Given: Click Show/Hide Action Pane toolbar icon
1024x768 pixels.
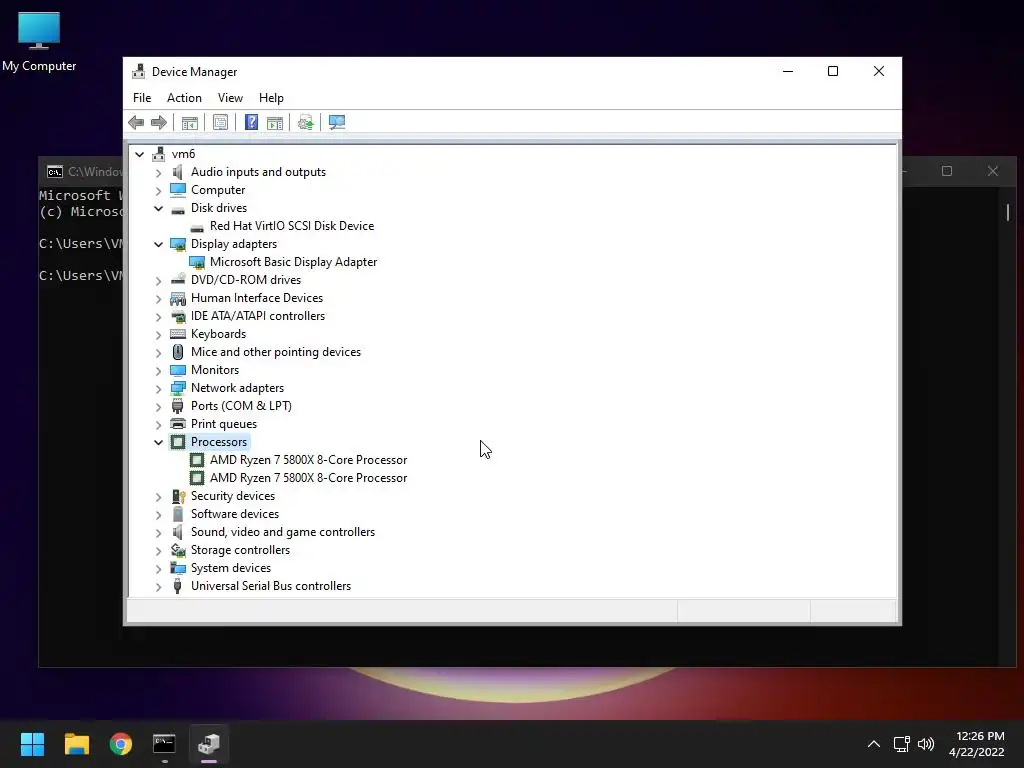Looking at the screenshot, I should [275, 122].
